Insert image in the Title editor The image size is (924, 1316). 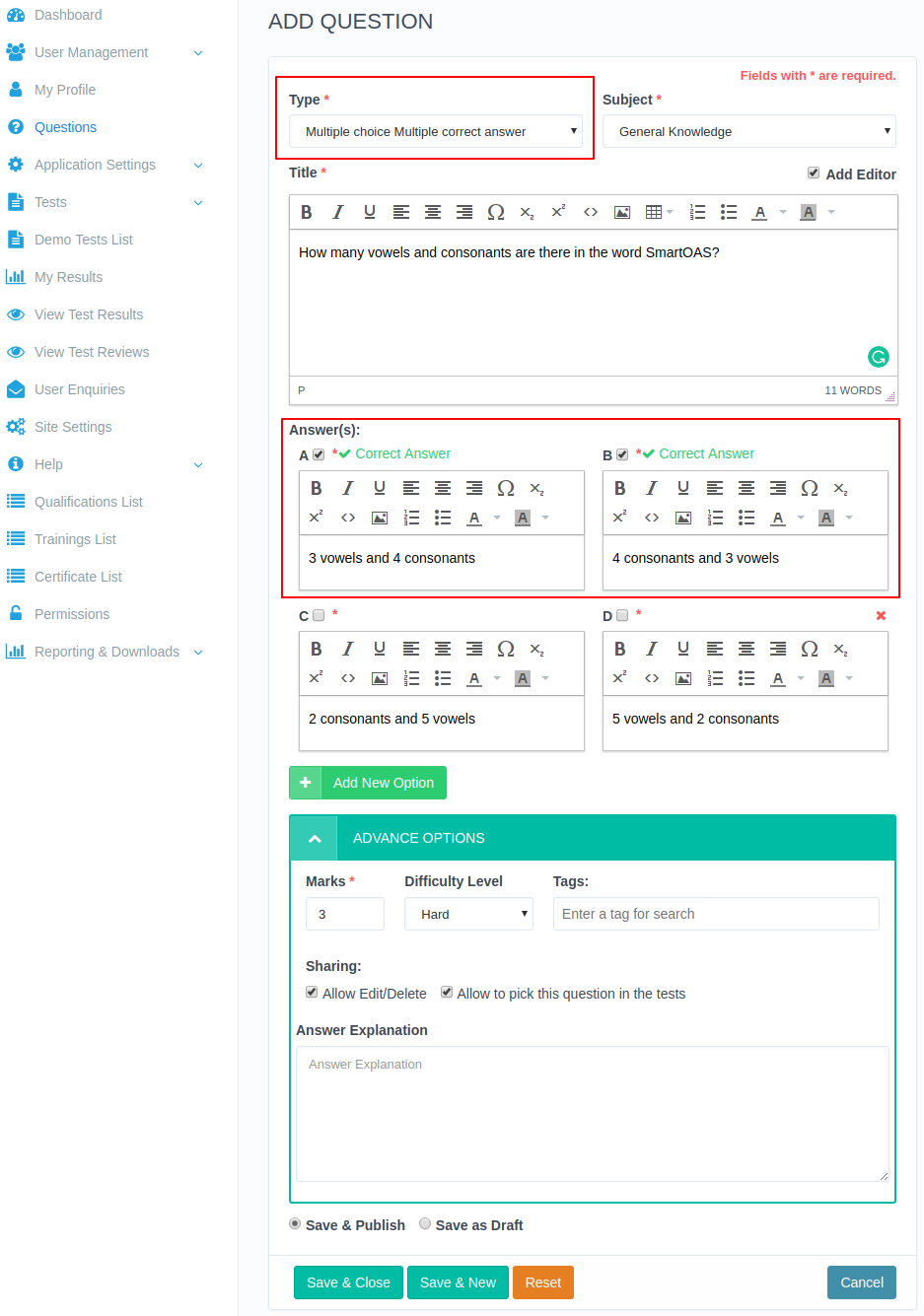tap(622, 212)
